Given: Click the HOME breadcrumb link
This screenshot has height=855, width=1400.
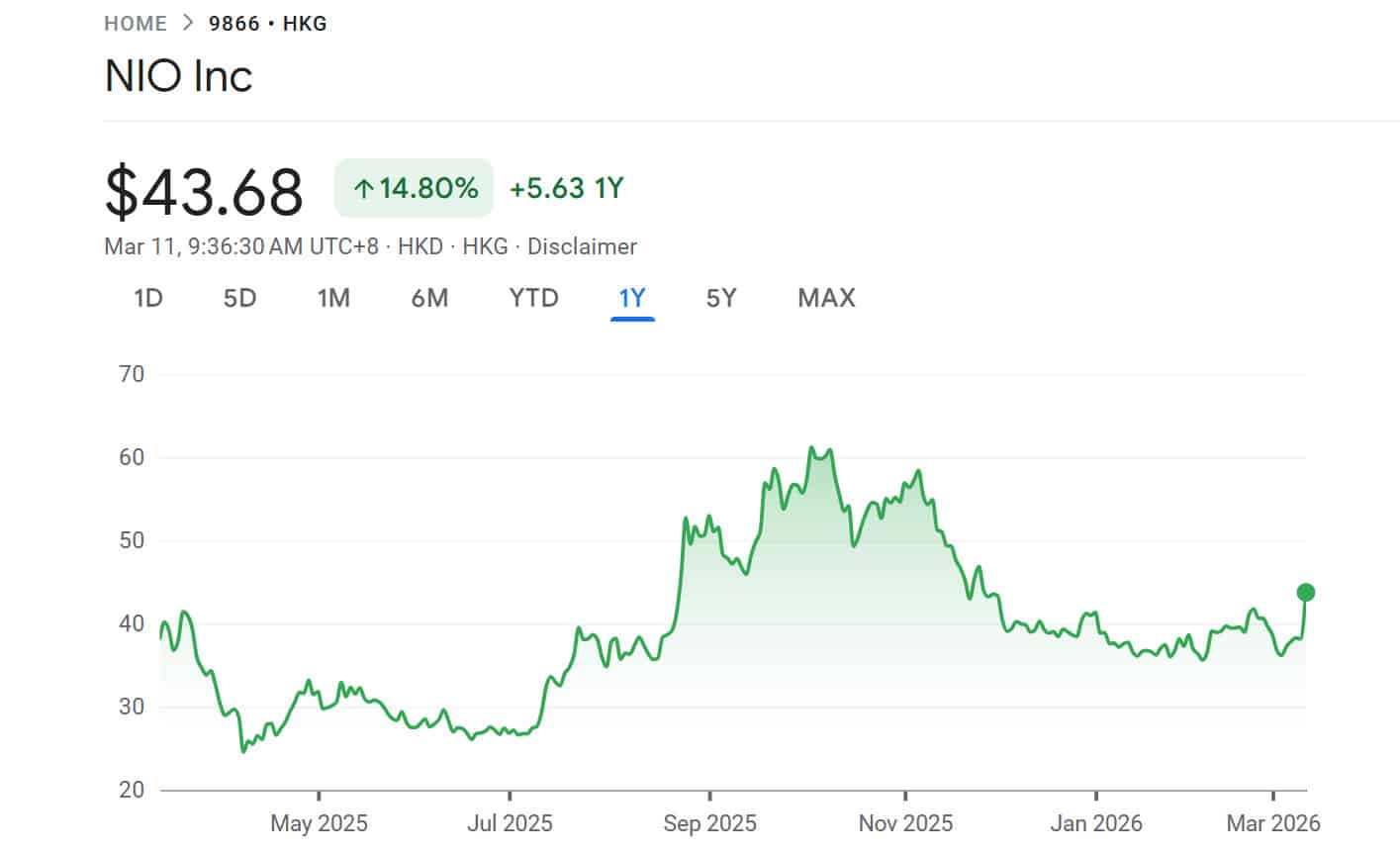Looking at the screenshot, I should (x=135, y=24).
